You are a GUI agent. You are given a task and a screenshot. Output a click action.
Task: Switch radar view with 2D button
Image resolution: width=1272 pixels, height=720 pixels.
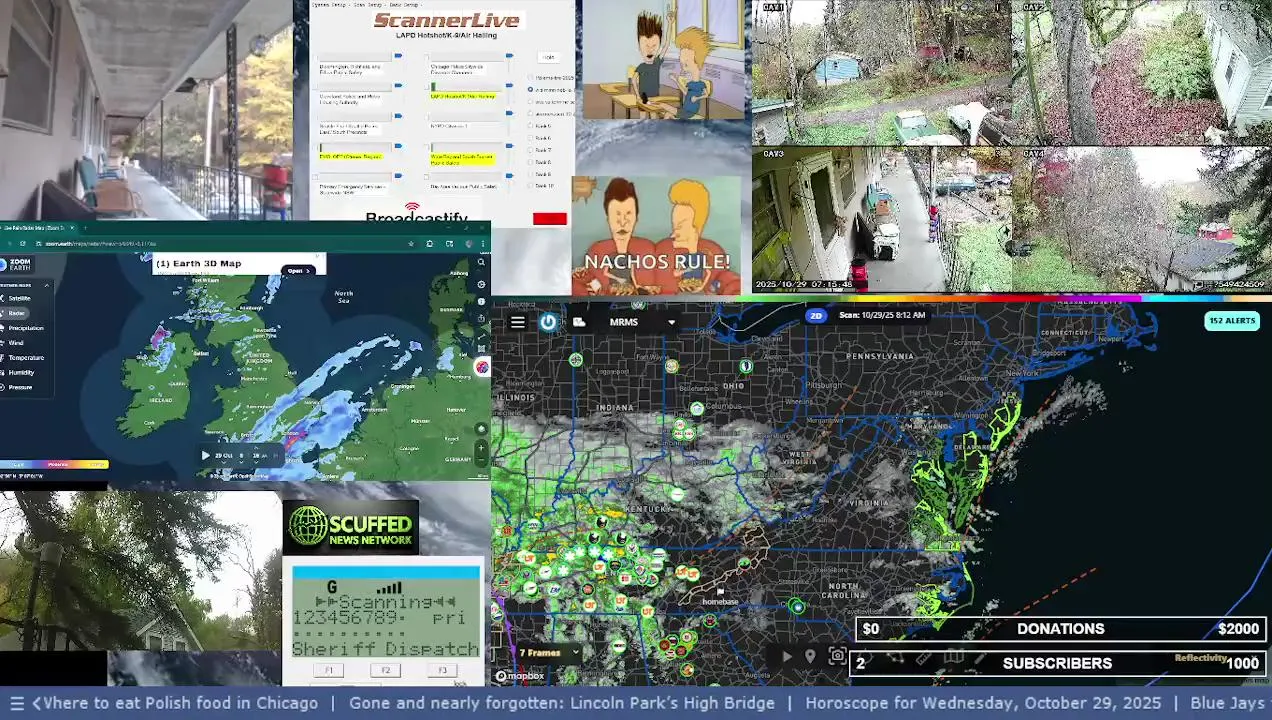click(x=816, y=316)
